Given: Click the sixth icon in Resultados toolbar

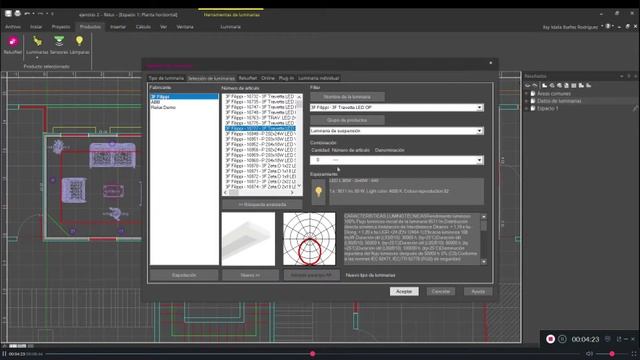Looking at the screenshot, I should click(x=567, y=85).
